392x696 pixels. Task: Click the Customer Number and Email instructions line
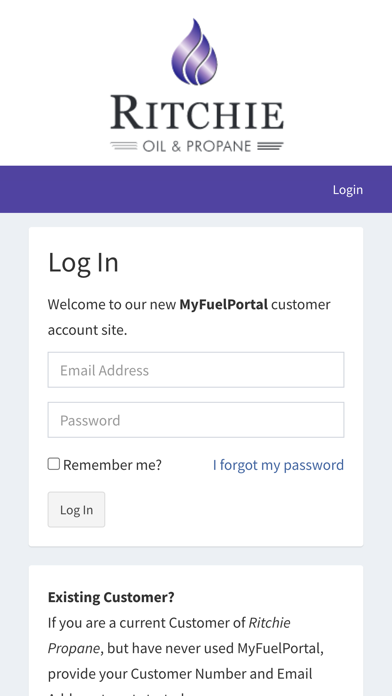pyautogui.click(x=180, y=673)
